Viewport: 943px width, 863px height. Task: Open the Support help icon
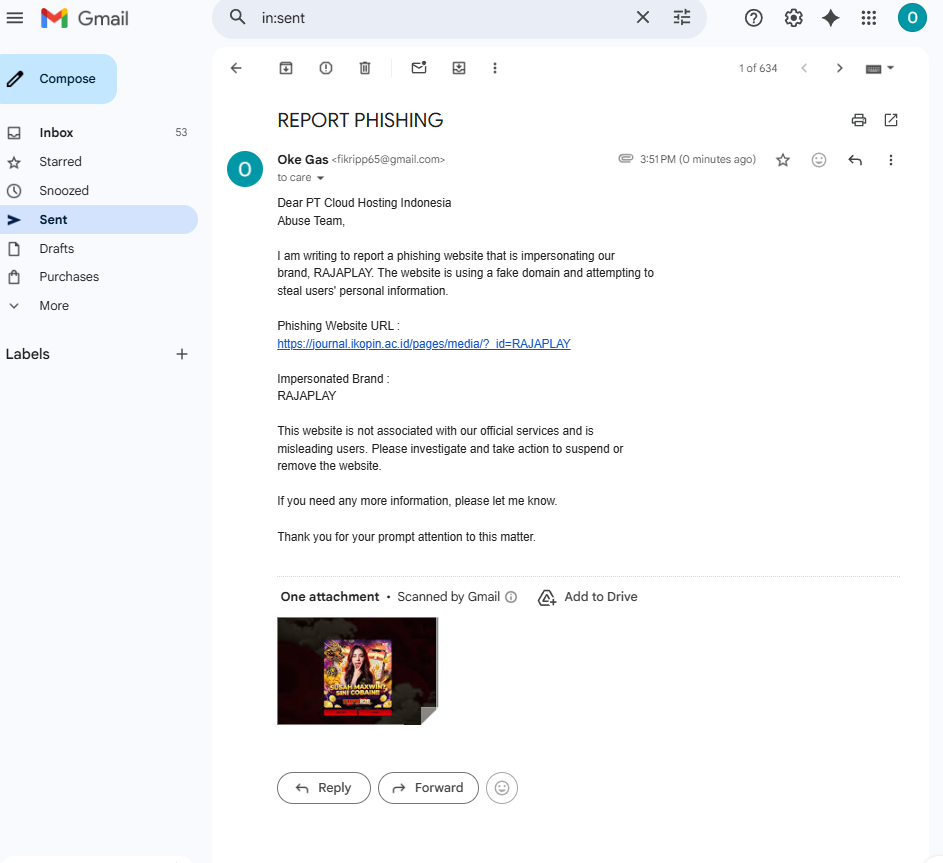point(753,18)
